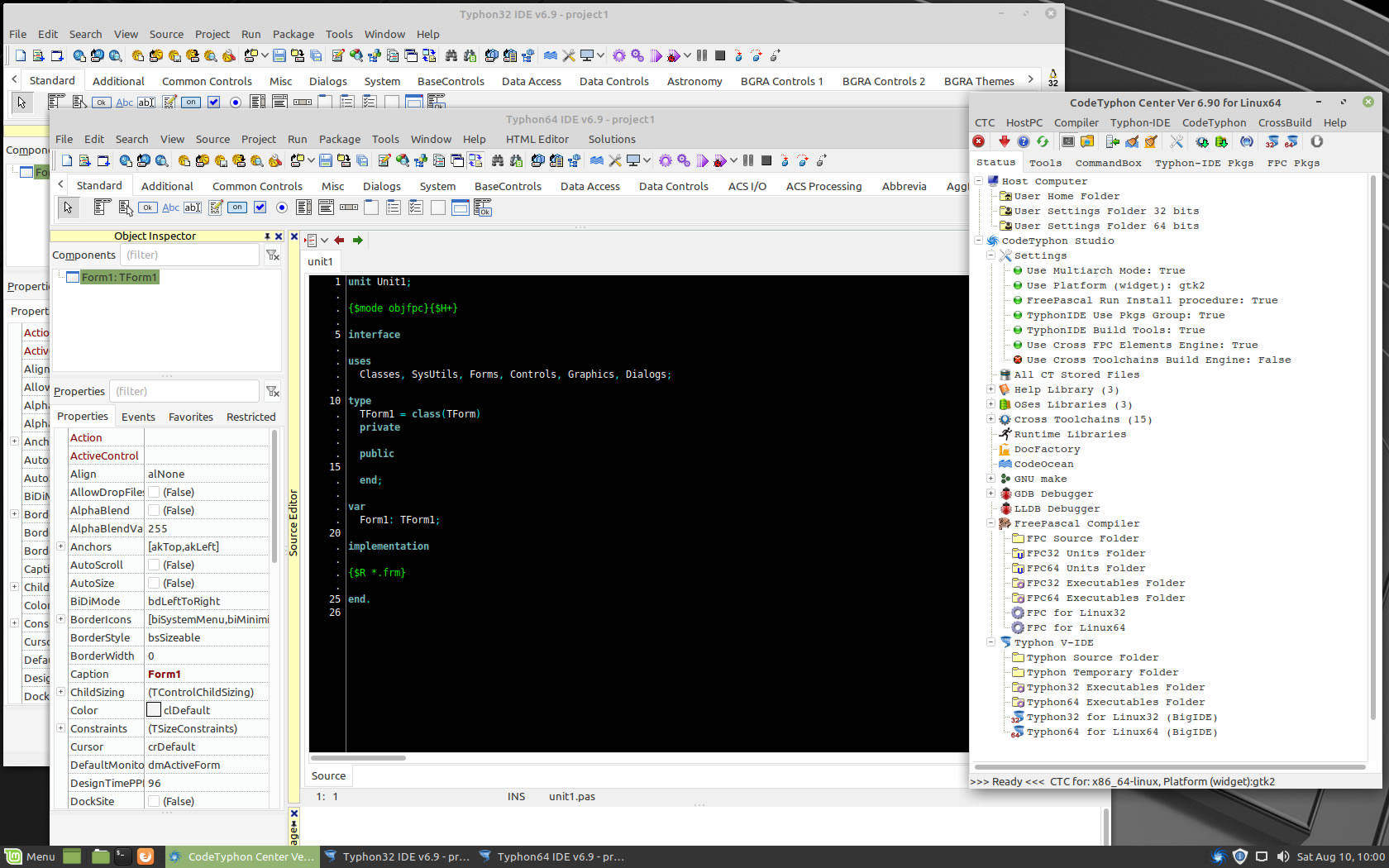Open the terminal icon in CodeTyphon Center toolbar
Viewport: 1389px width, 868px height.
click(x=1068, y=141)
